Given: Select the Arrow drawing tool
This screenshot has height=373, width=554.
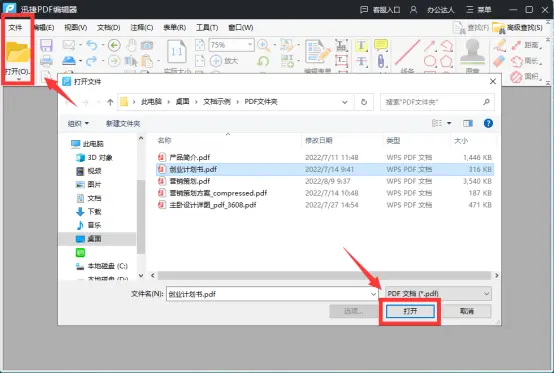Looking at the screenshot, I should point(430,46).
